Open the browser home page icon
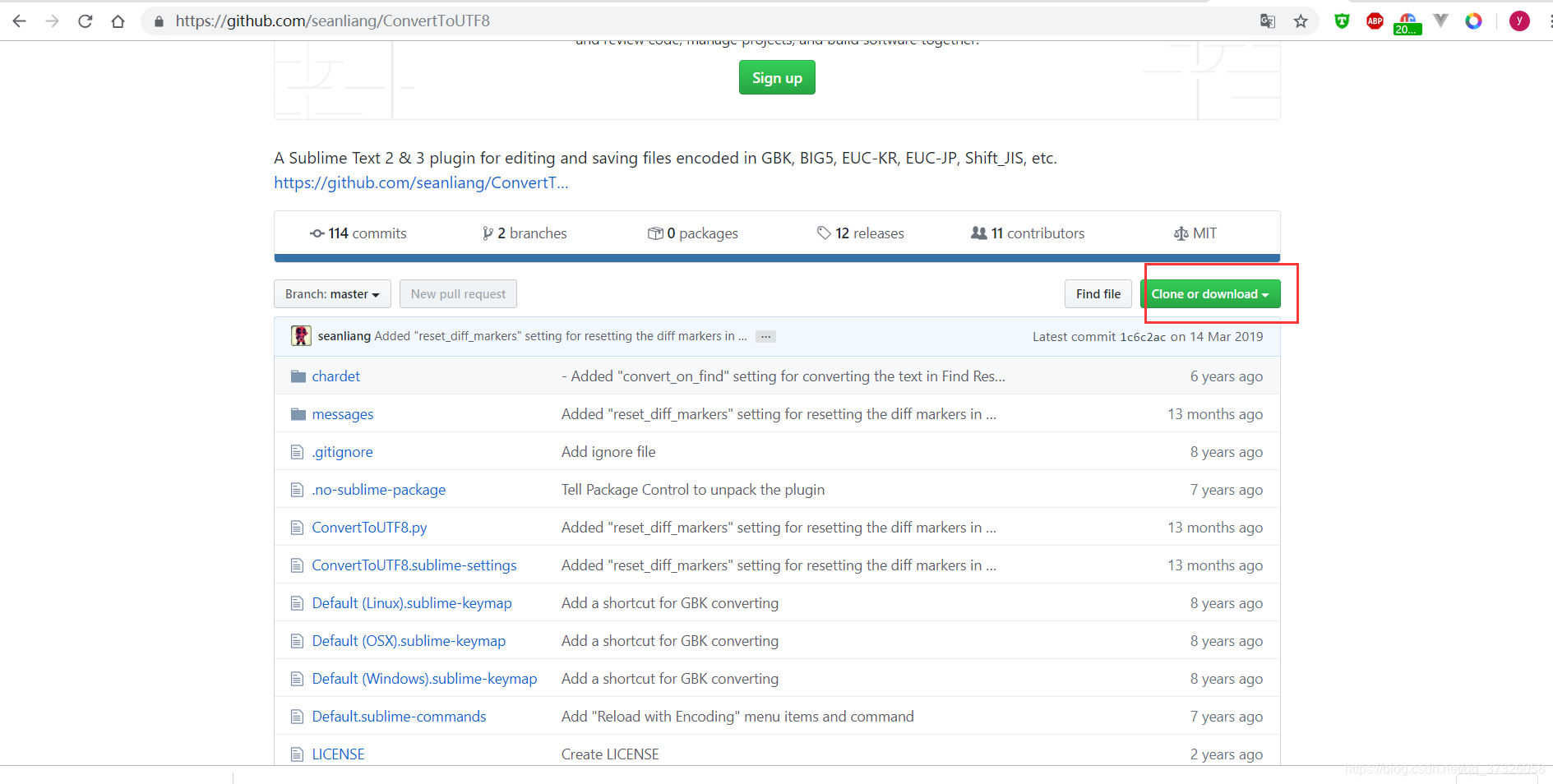This screenshot has height=784, width=1553. click(x=118, y=21)
